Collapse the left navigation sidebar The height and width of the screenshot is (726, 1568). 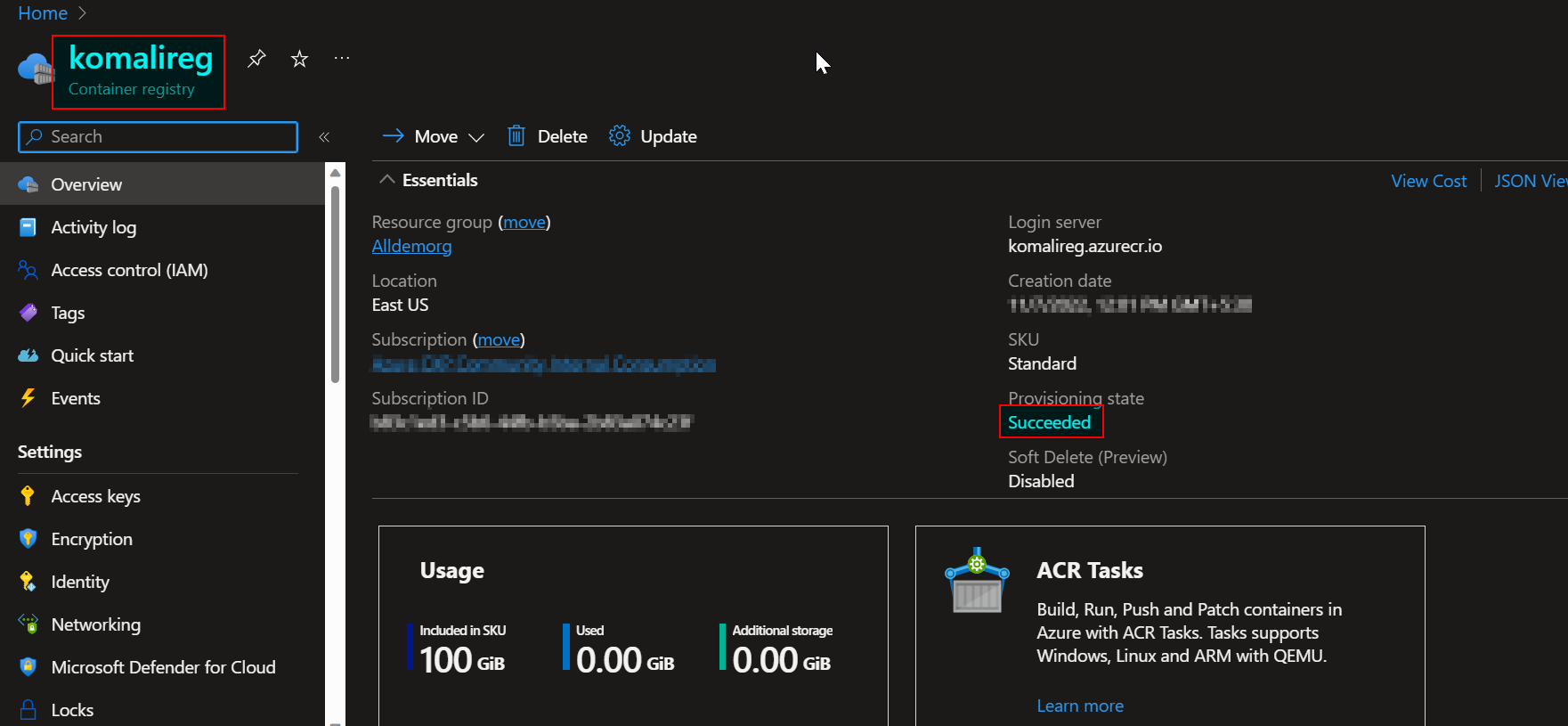click(x=324, y=137)
